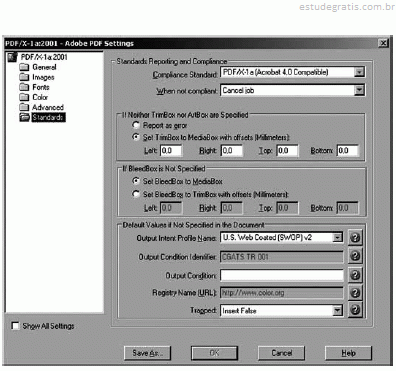Click the BleedBox Right offset field
Viewport: 396px width, 371px height.
tap(232, 208)
